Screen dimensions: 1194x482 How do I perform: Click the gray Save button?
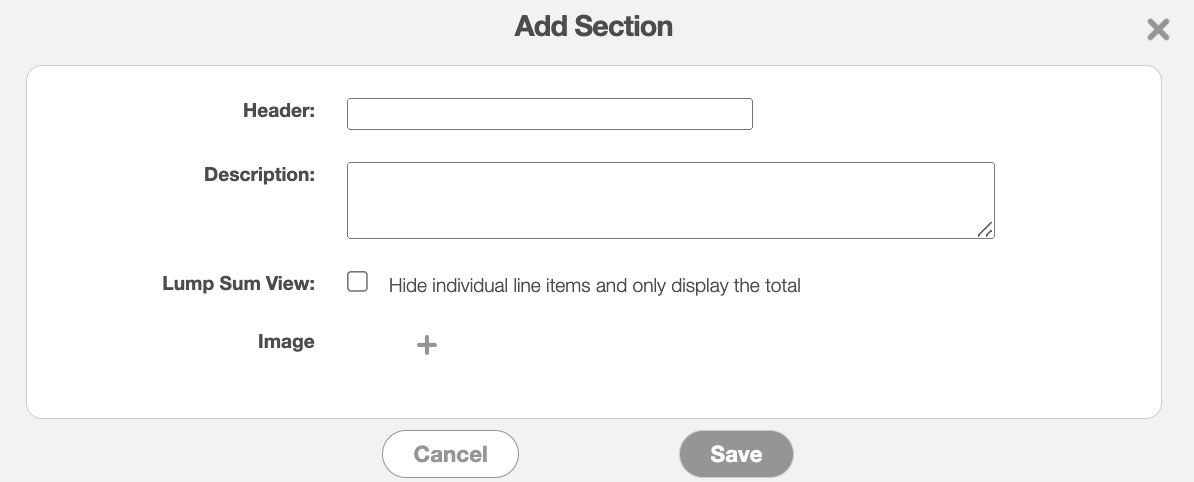(736, 454)
